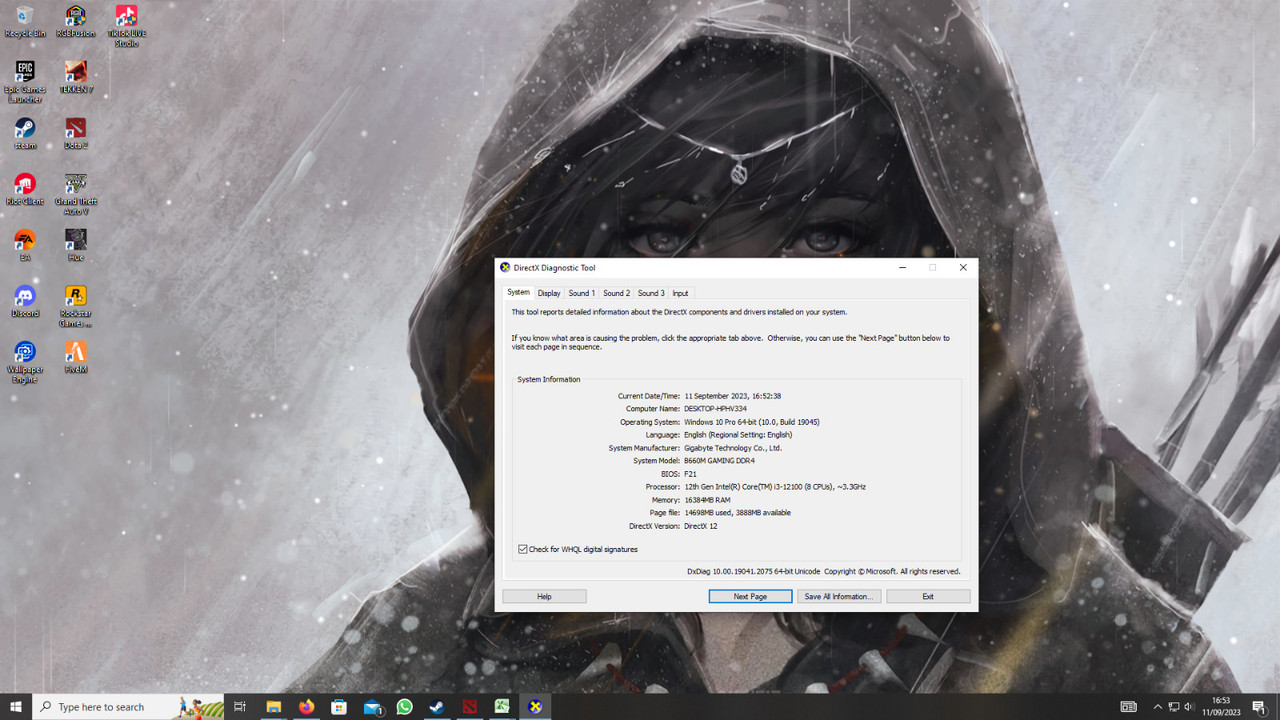Click the memory value '16384MB RAM'
This screenshot has height=720, width=1280.
click(707, 500)
